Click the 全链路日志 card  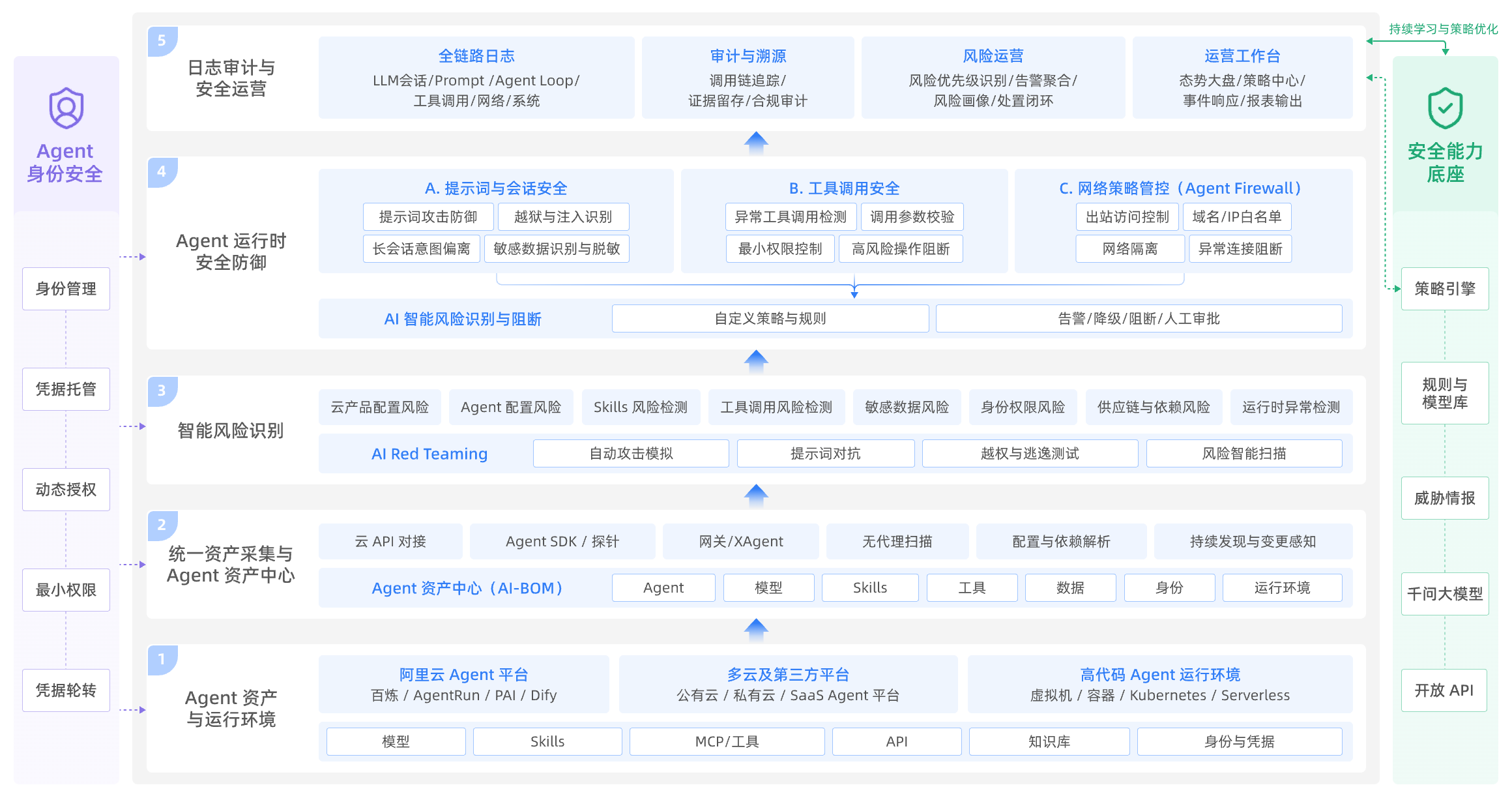click(476, 78)
